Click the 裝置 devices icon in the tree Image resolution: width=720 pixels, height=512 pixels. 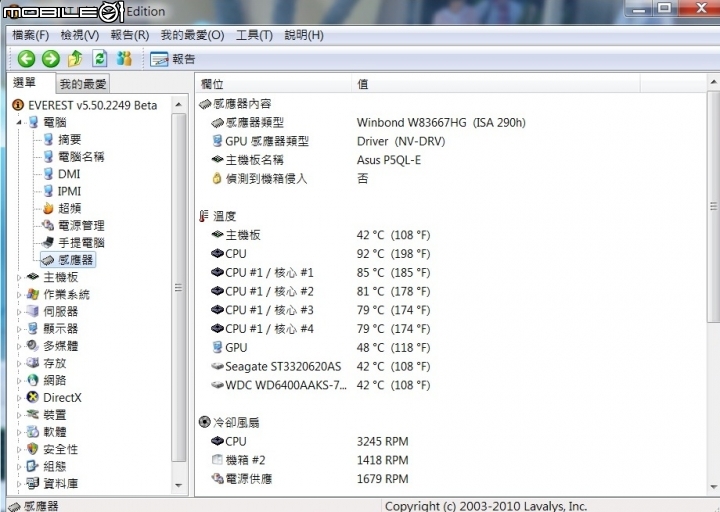tap(33, 414)
